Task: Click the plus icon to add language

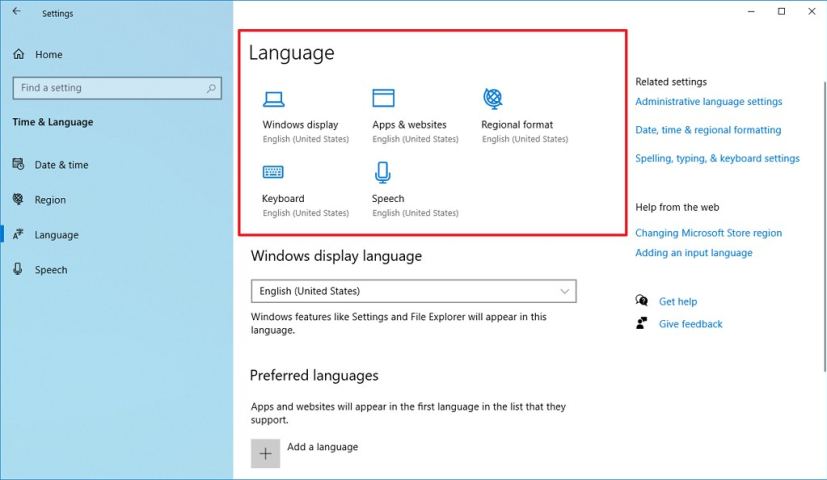Action: (265, 453)
